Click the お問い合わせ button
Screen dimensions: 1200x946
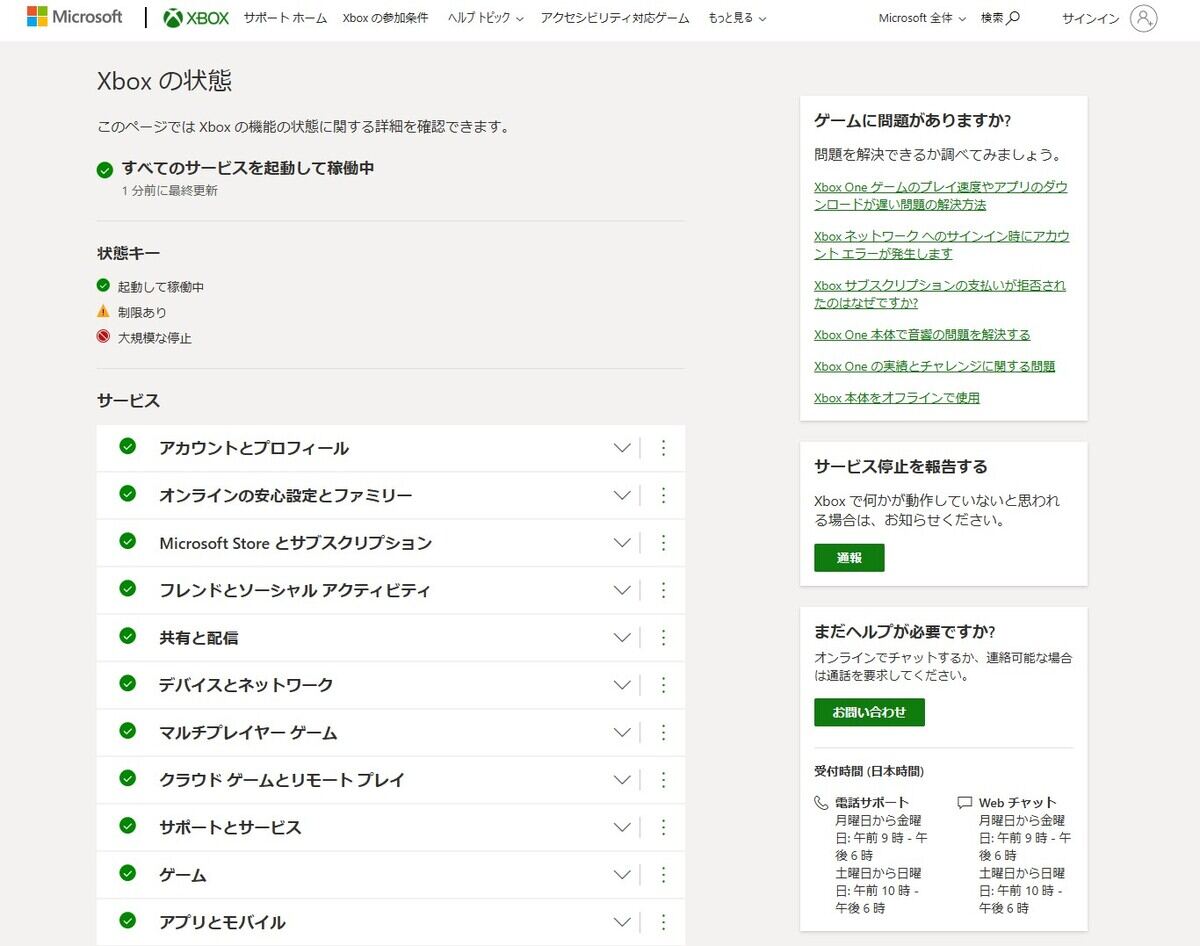[x=869, y=712]
